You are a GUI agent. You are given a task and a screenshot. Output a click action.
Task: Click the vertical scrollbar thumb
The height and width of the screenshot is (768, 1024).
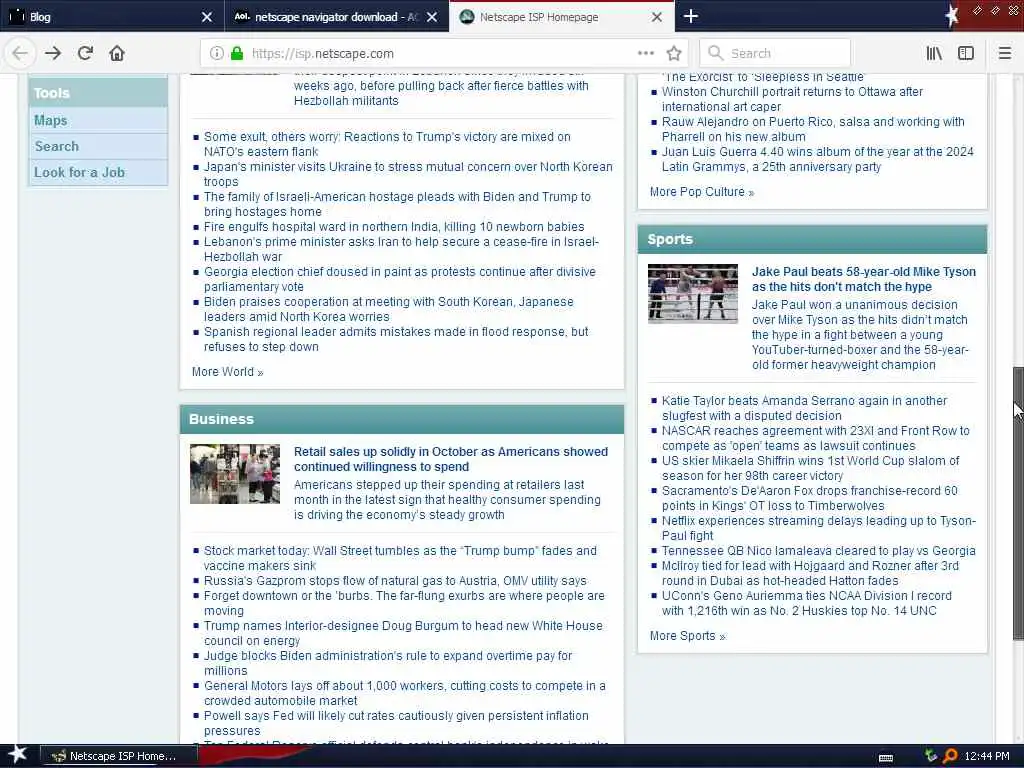1018,503
